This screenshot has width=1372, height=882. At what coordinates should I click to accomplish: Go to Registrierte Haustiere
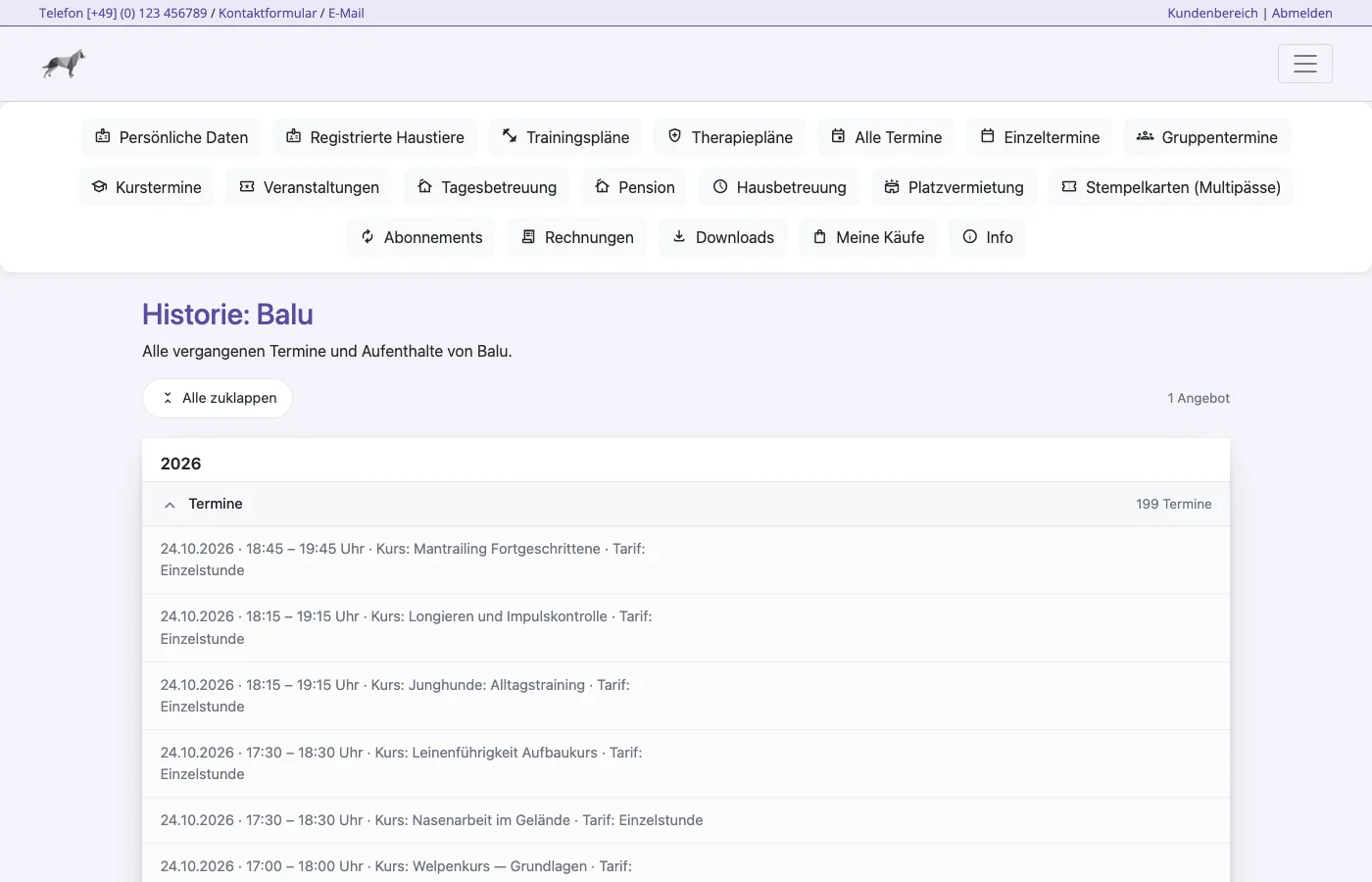coord(375,137)
